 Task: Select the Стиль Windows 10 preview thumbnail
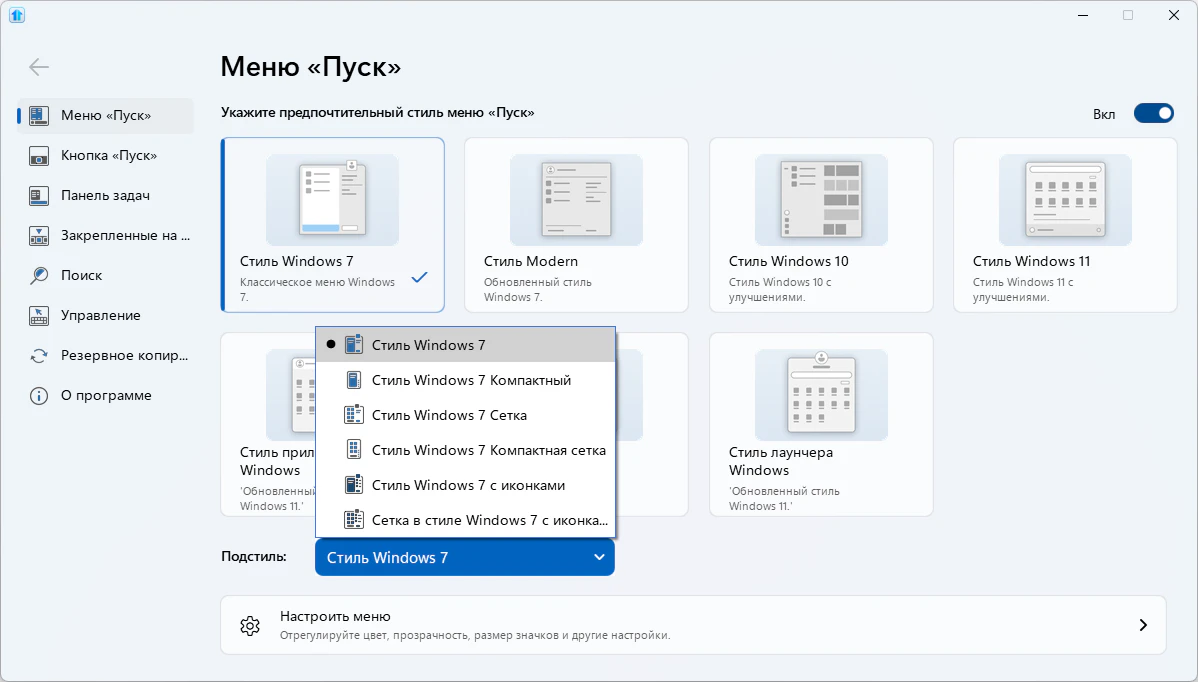(x=821, y=199)
